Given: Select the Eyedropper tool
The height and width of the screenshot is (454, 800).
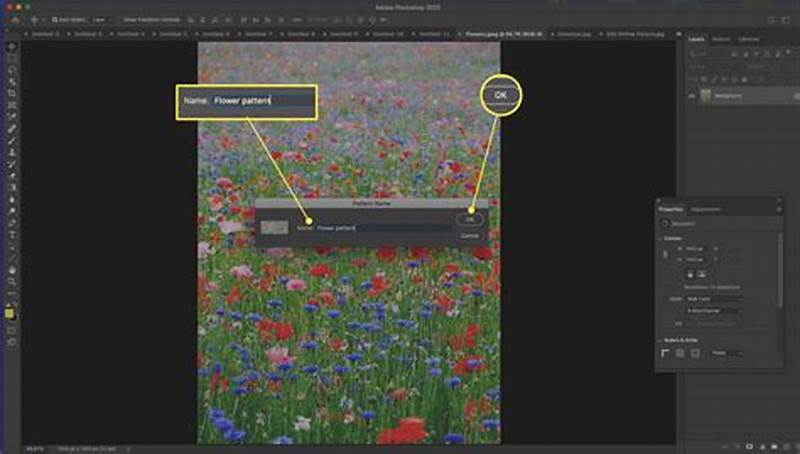Looking at the screenshot, I should point(12,117).
